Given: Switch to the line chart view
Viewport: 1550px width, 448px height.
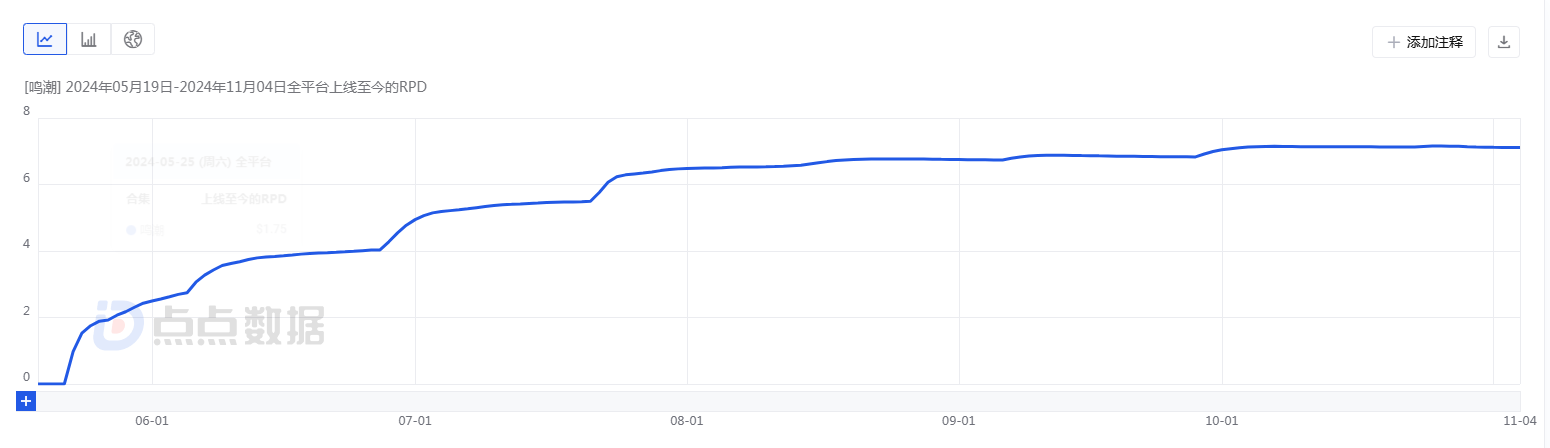Looking at the screenshot, I should coord(45,39).
